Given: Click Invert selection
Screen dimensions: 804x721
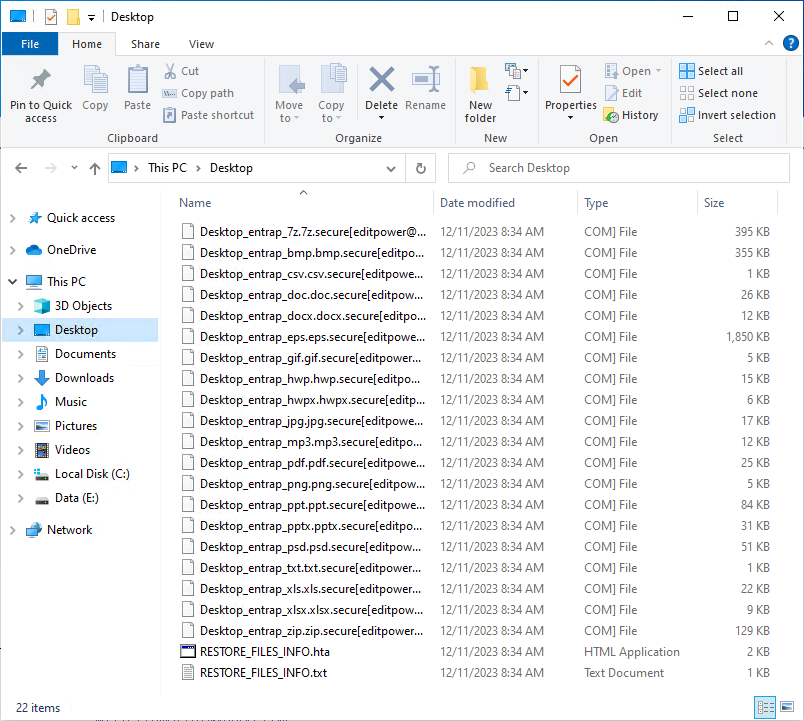Looking at the screenshot, I should click(x=727, y=115).
